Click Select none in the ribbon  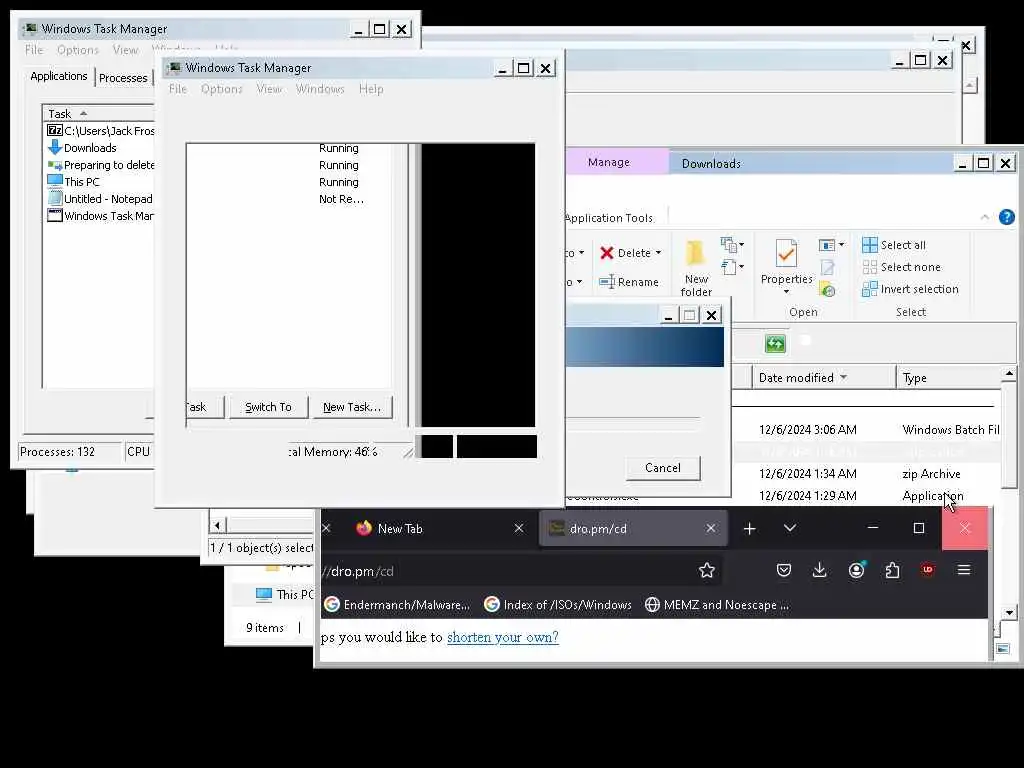(x=901, y=267)
